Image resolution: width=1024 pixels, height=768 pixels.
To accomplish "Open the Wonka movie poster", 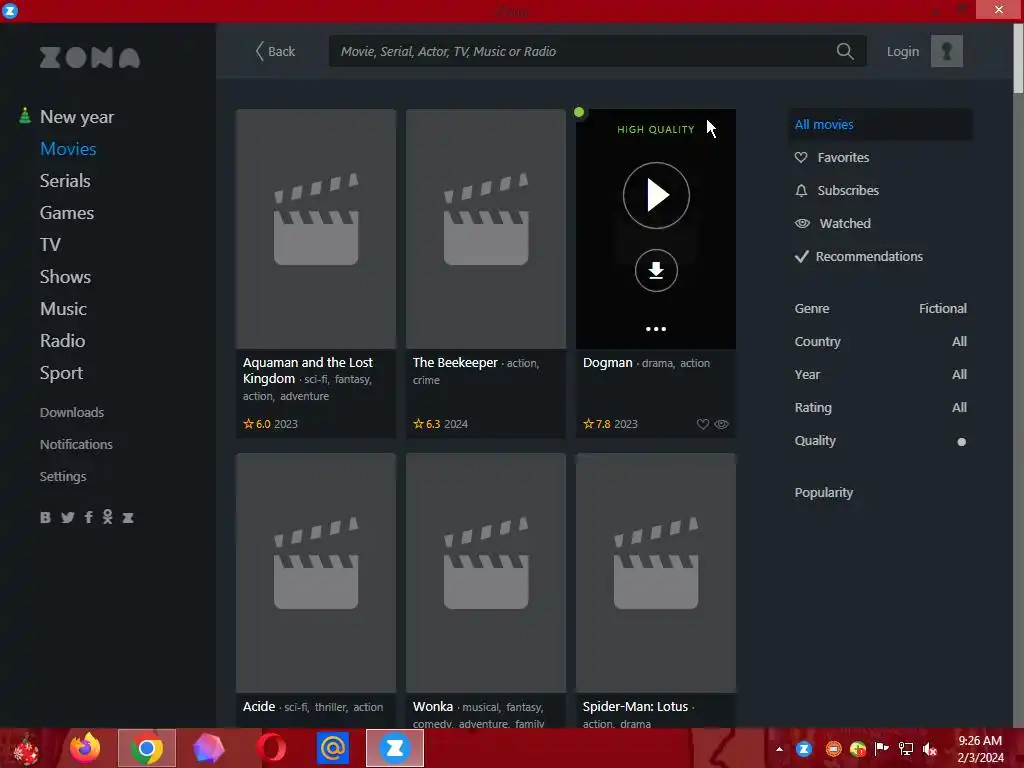I will pyautogui.click(x=485, y=573).
